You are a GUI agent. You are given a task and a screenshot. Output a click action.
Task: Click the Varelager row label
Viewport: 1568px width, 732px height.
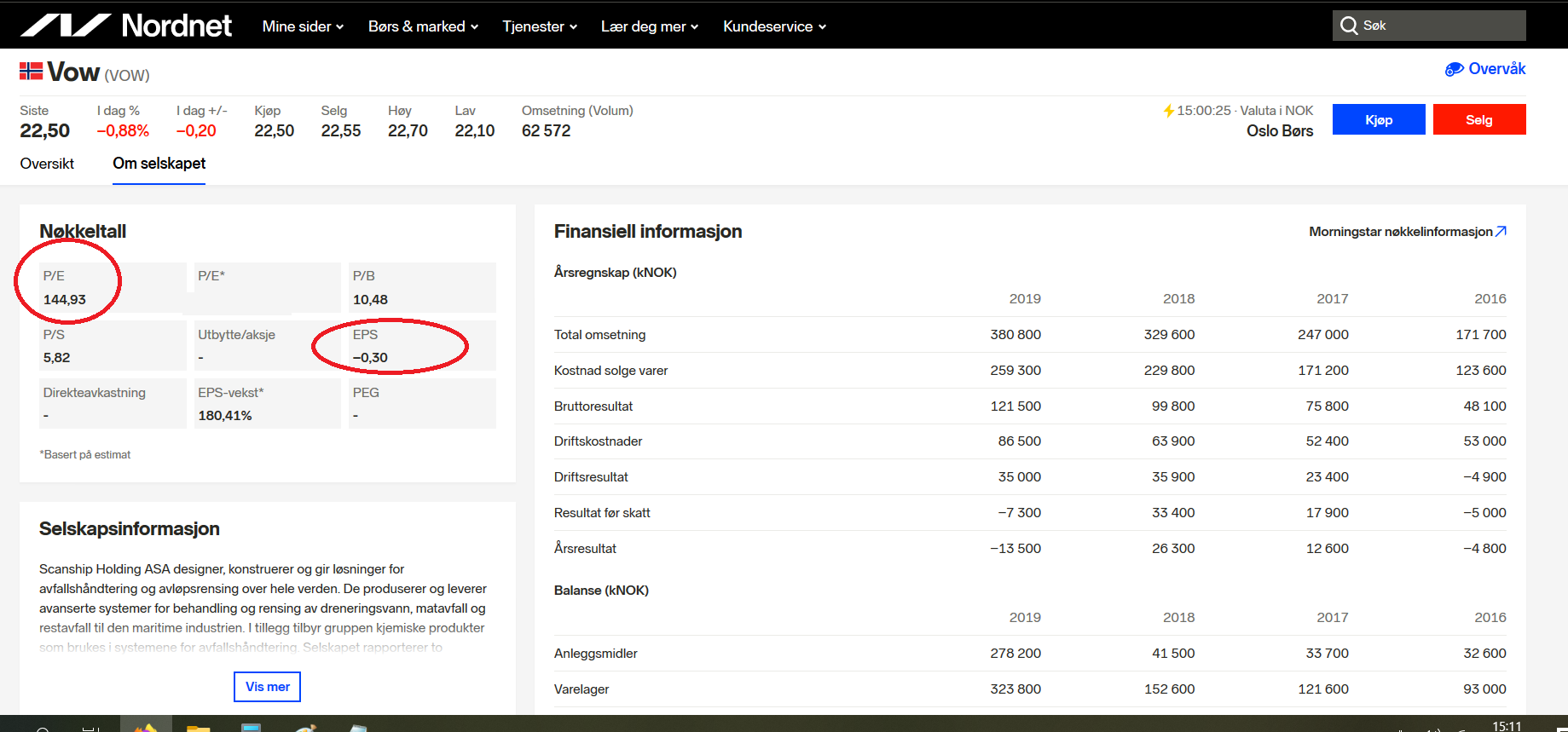[x=581, y=689]
